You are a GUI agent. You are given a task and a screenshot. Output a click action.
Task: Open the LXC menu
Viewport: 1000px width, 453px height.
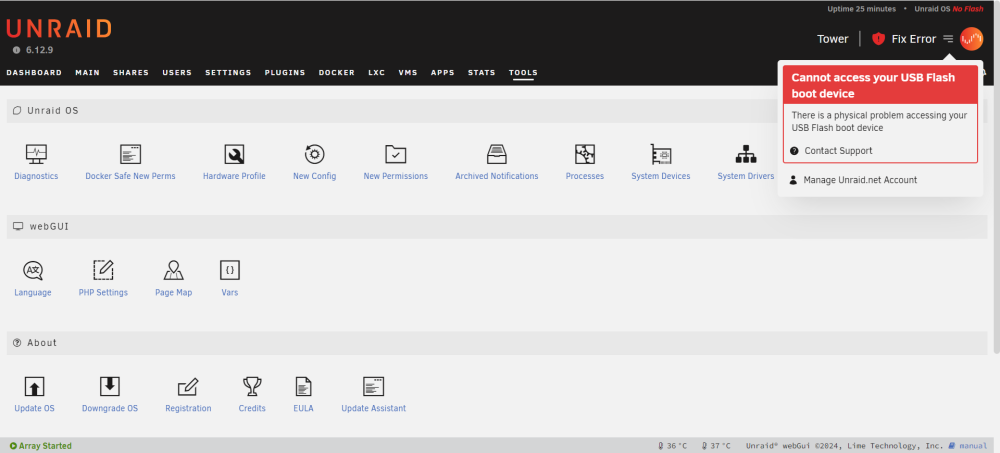click(376, 73)
